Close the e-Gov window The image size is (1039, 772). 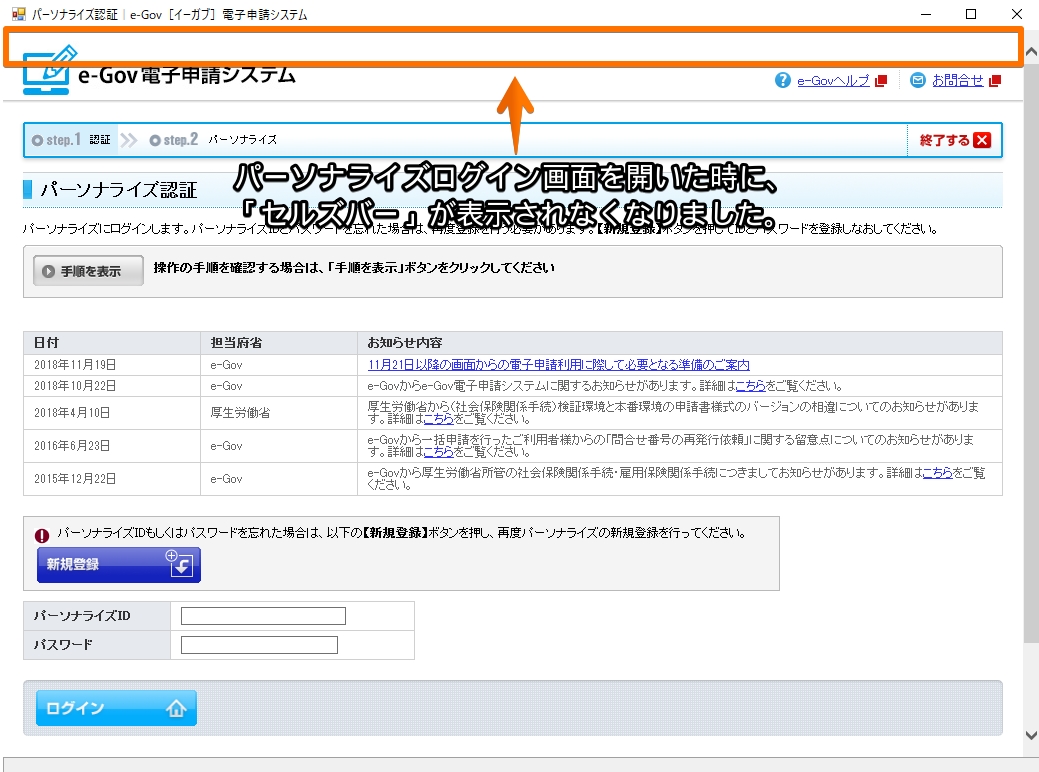tap(1017, 14)
